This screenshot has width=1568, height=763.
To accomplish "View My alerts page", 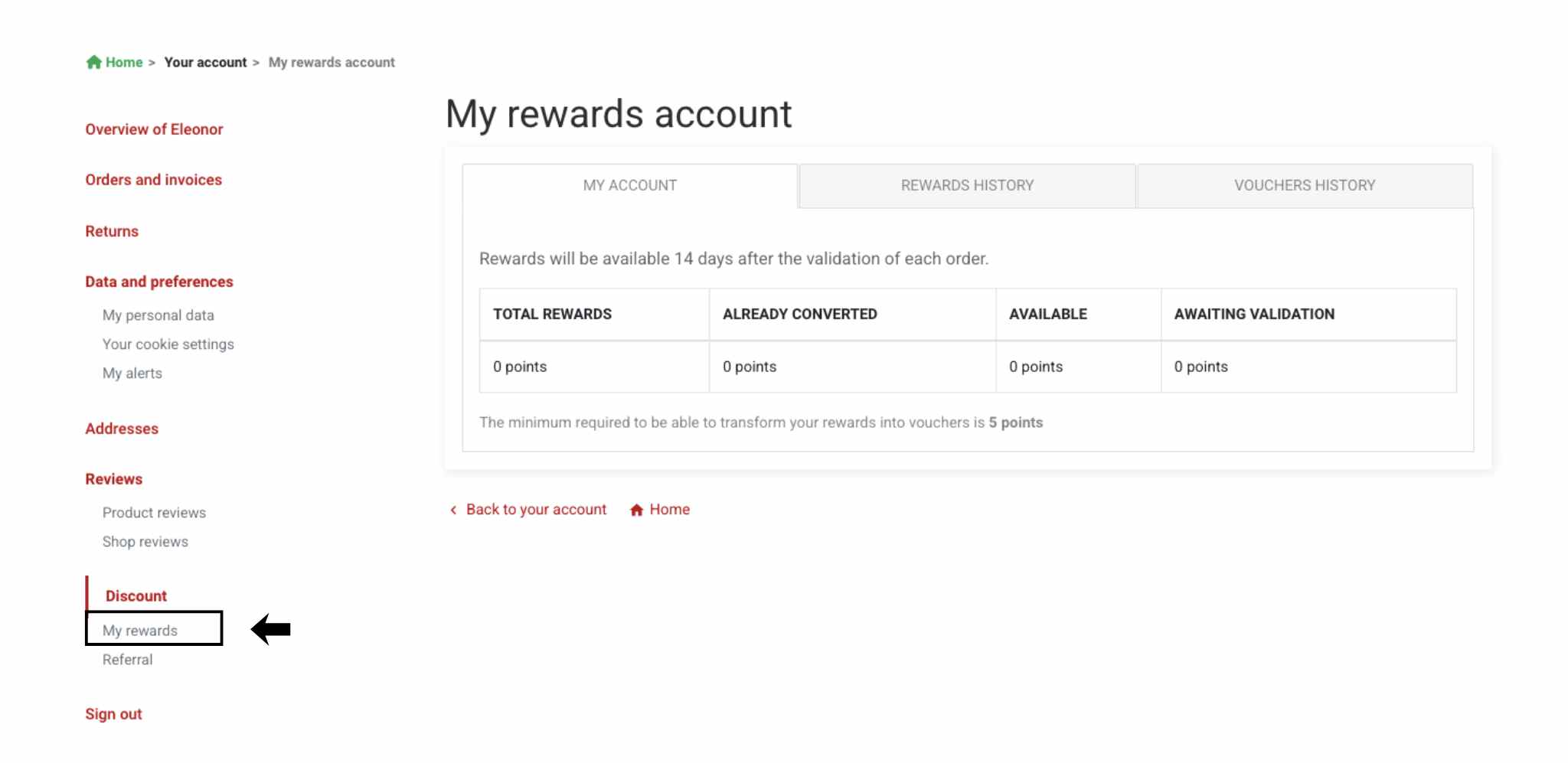I will (x=132, y=373).
